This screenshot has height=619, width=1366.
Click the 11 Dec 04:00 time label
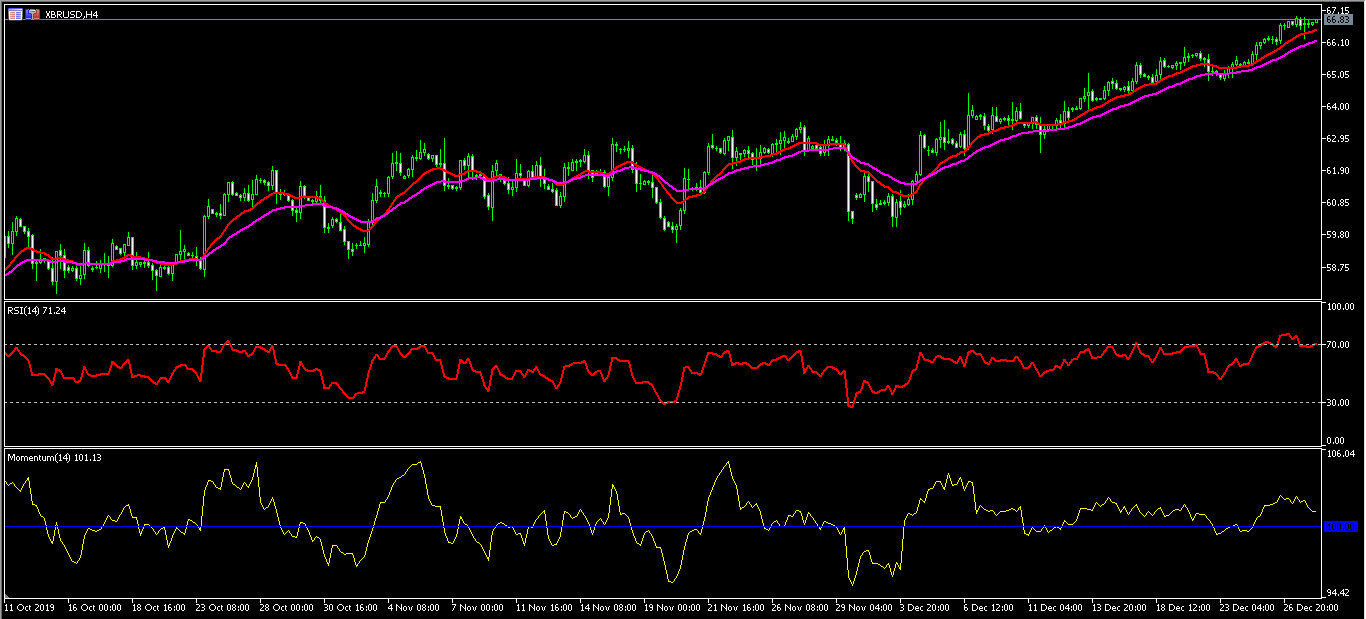tap(1055, 607)
